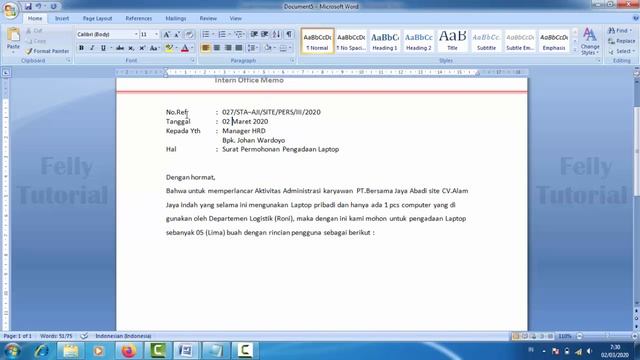The height and width of the screenshot is (360, 640).
Task: Apply red font color
Action: click(x=184, y=48)
